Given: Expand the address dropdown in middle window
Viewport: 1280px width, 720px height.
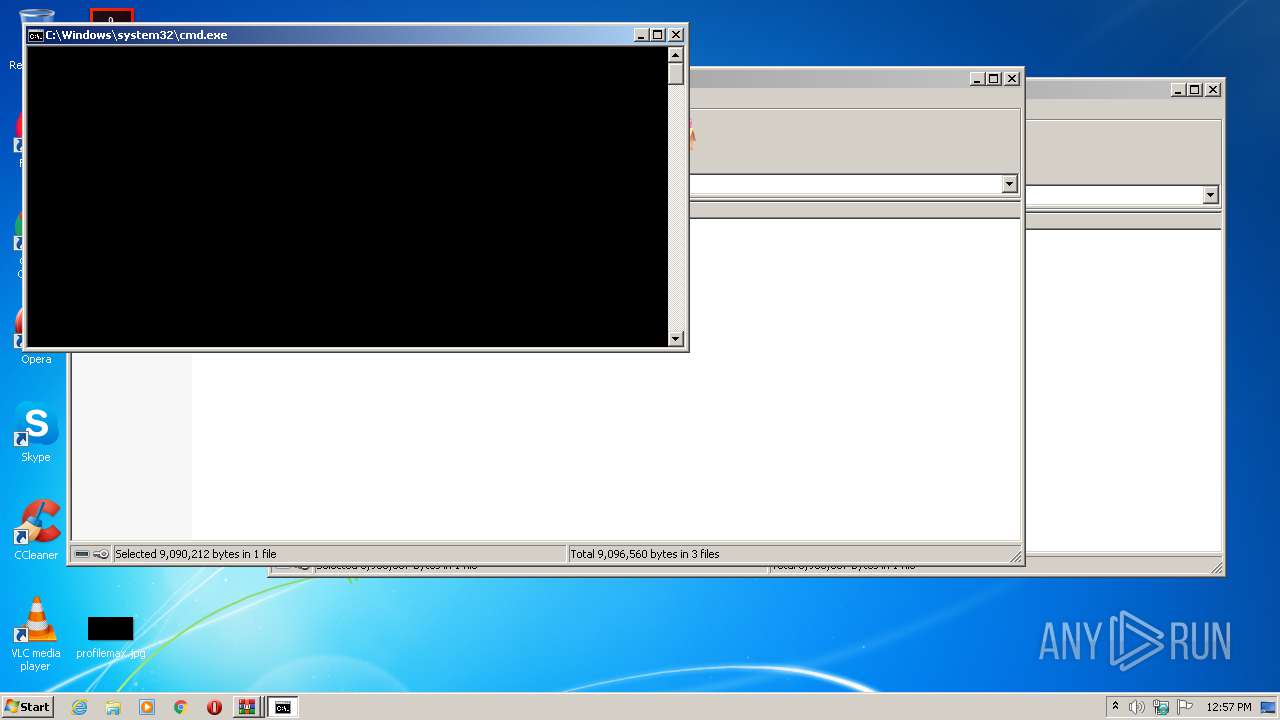Looking at the screenshot, I should [x=1009, y=184].
